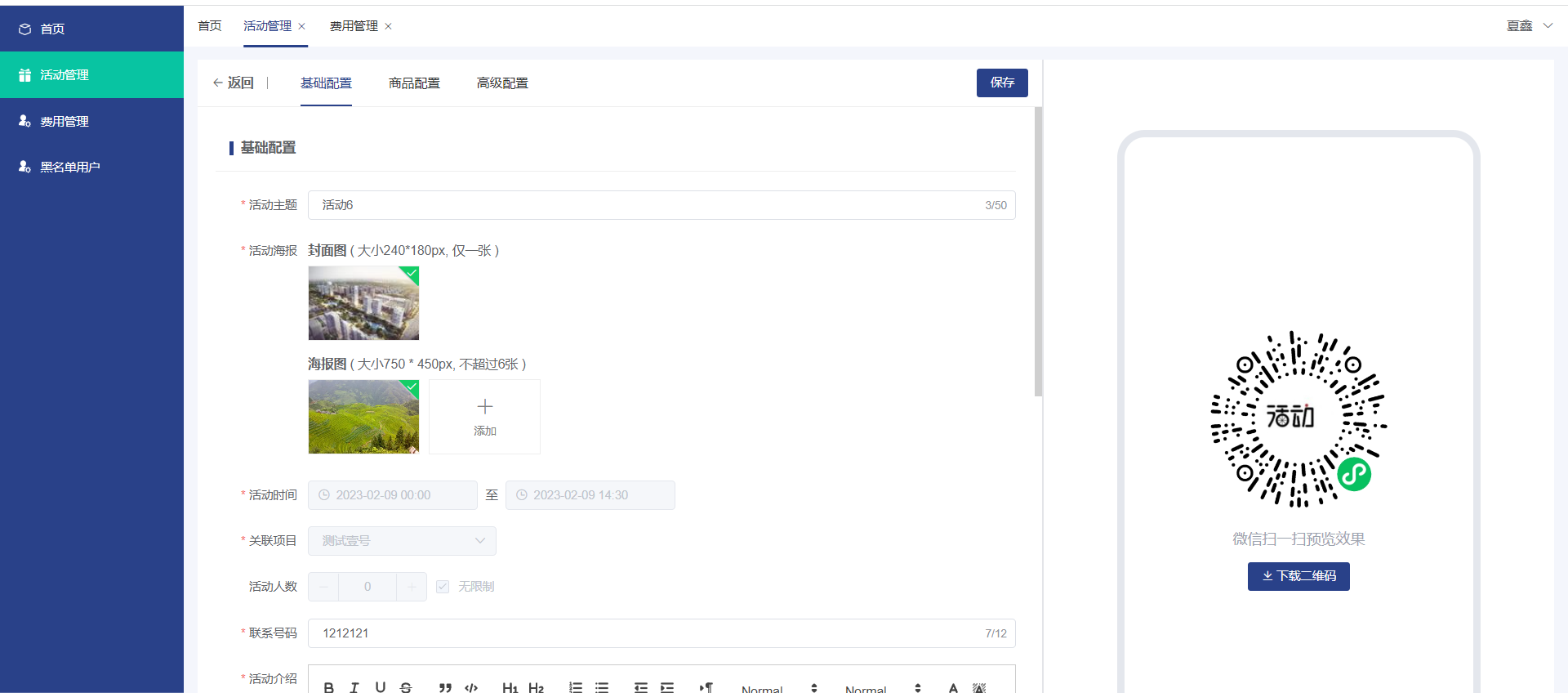
Task: Increase indent in editor
Action: coord(667,688)
